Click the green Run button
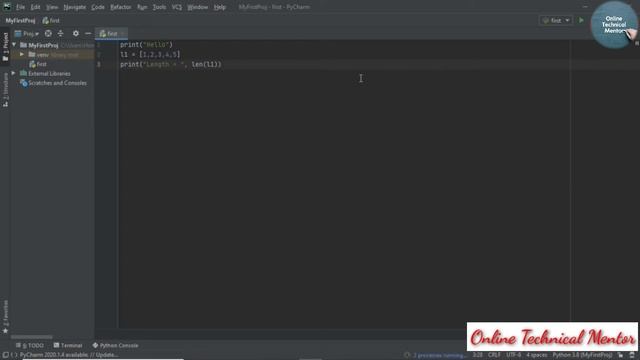 click(581, 20)
